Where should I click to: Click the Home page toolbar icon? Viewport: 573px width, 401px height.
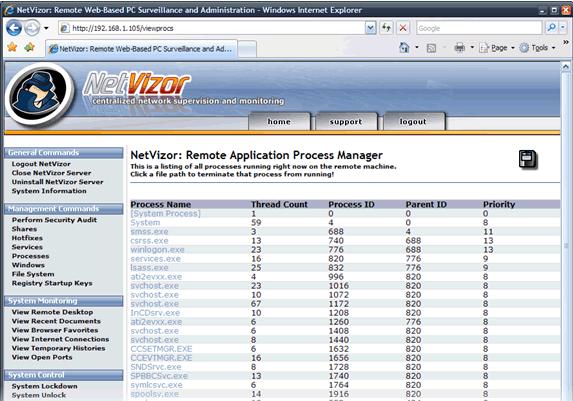pyautogui.click(x=404, y=48)
